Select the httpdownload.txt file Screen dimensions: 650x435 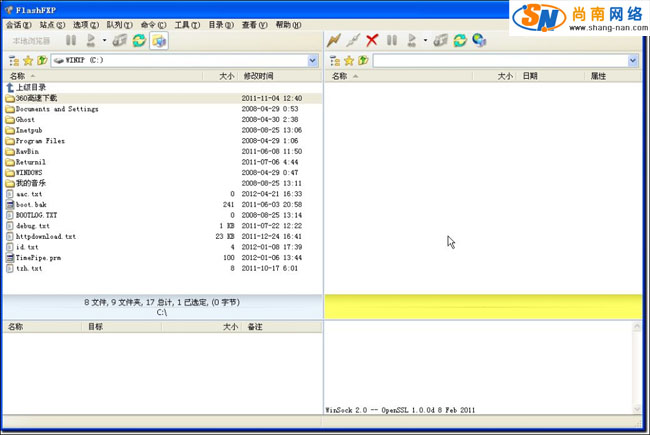[45, 236]
